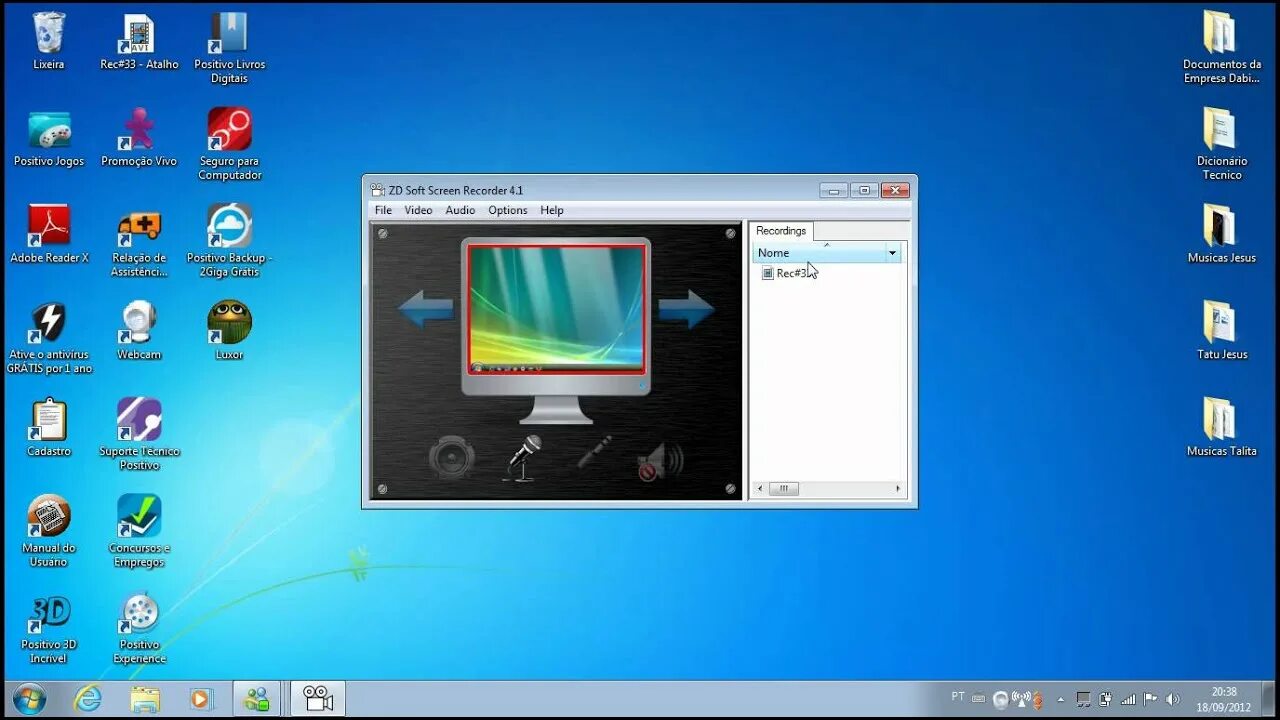Open the Nome sorting dropdown
Screen dimensions: 1280x720
click(x=891, y=253)
